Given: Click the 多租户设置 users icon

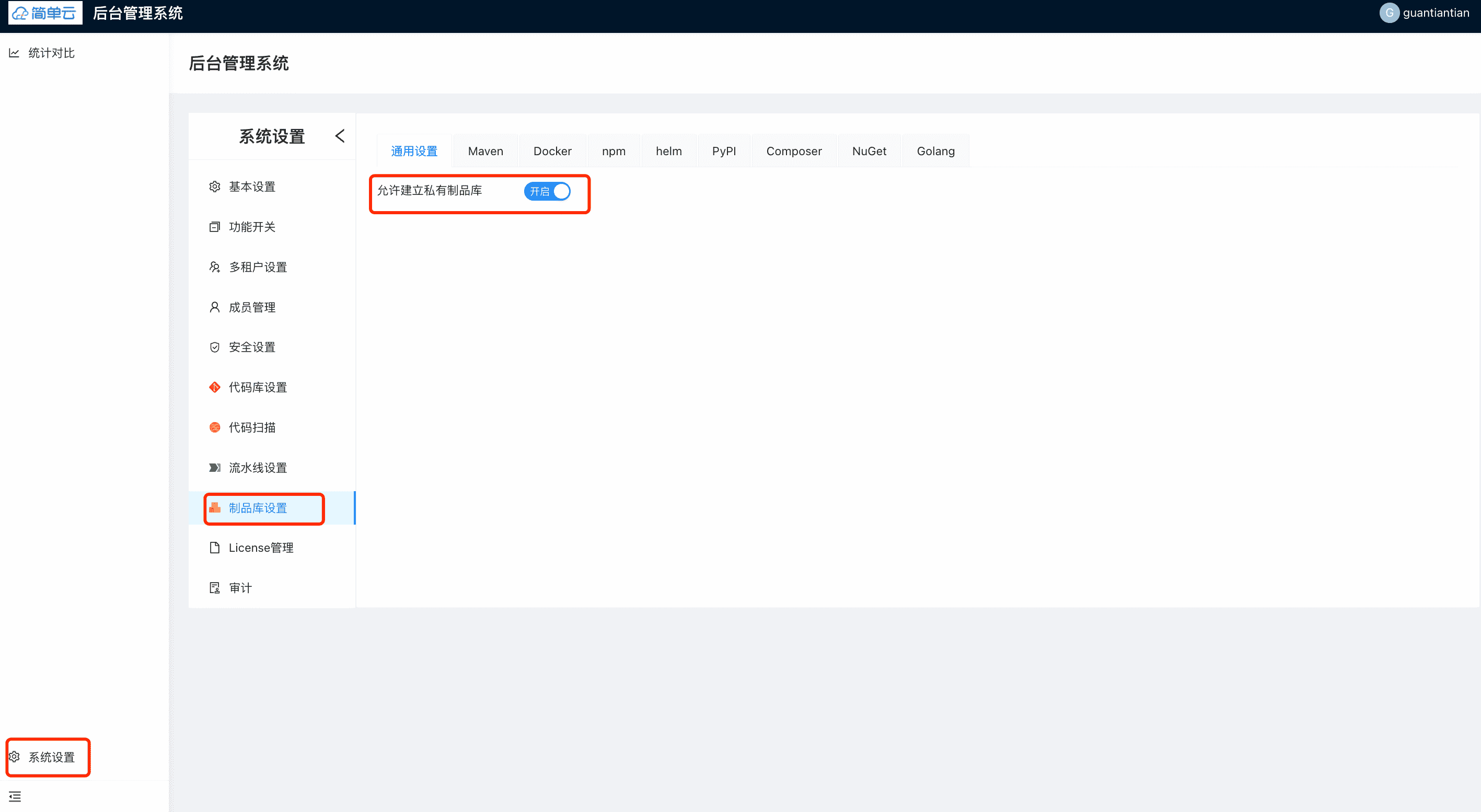Looking at the screenshot, I should (x=214, y=267).
